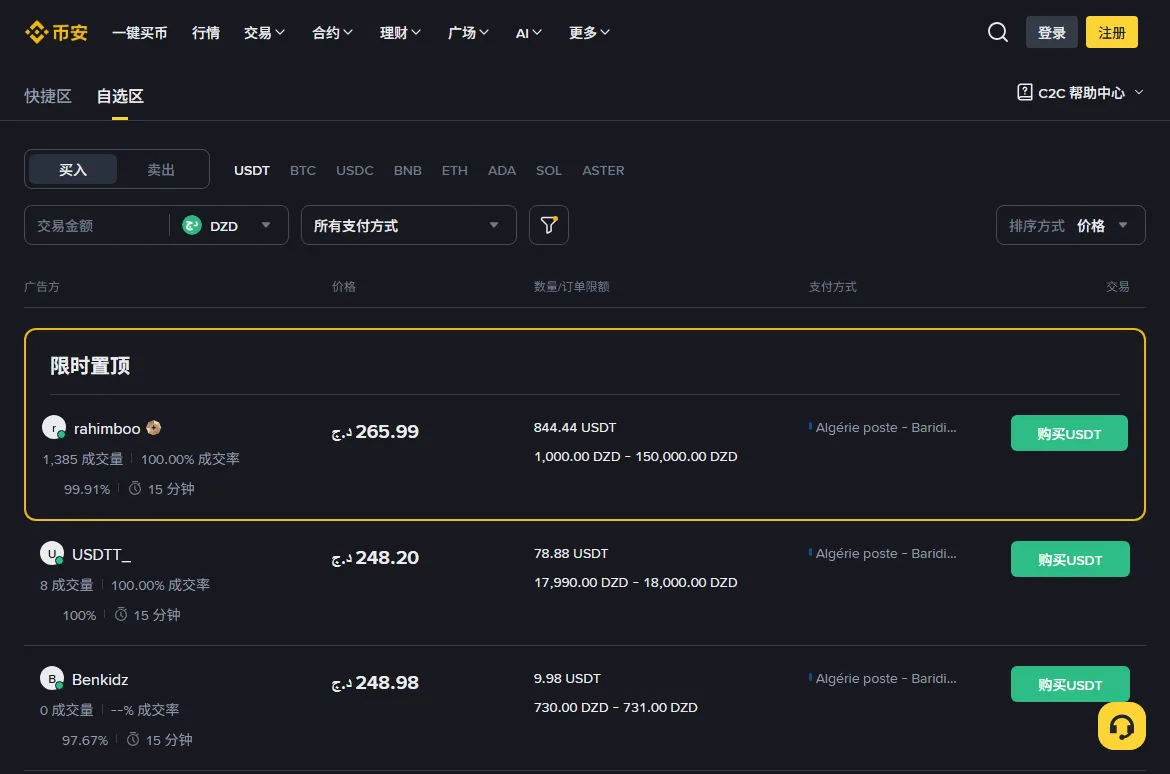
Task: Switch to the 卖出 (sell) toggle
Action: [160, 169]
